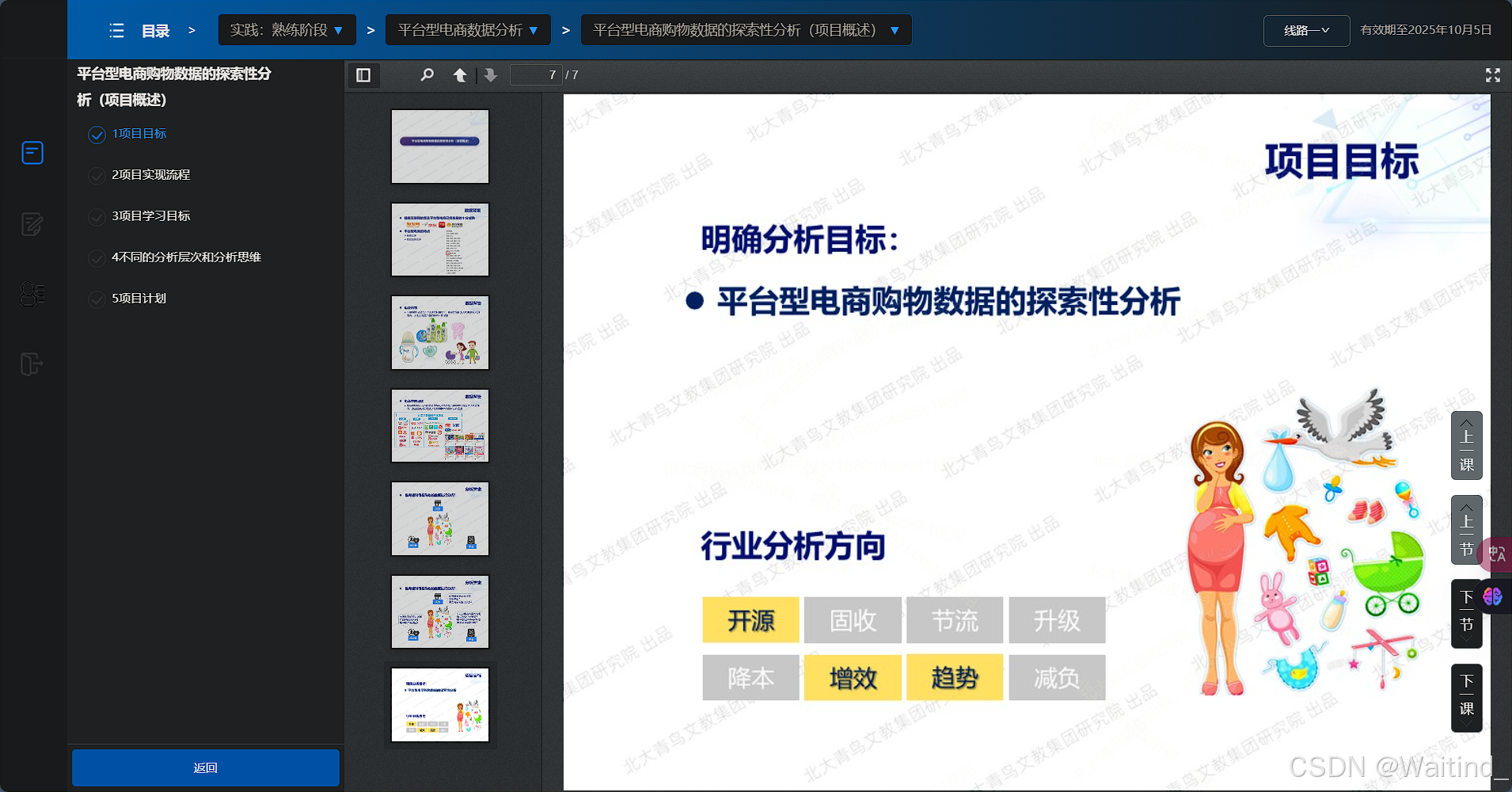This screenshot has width=1512, height=792.
Task: Click the page number input field
Action: pos(536,75)
